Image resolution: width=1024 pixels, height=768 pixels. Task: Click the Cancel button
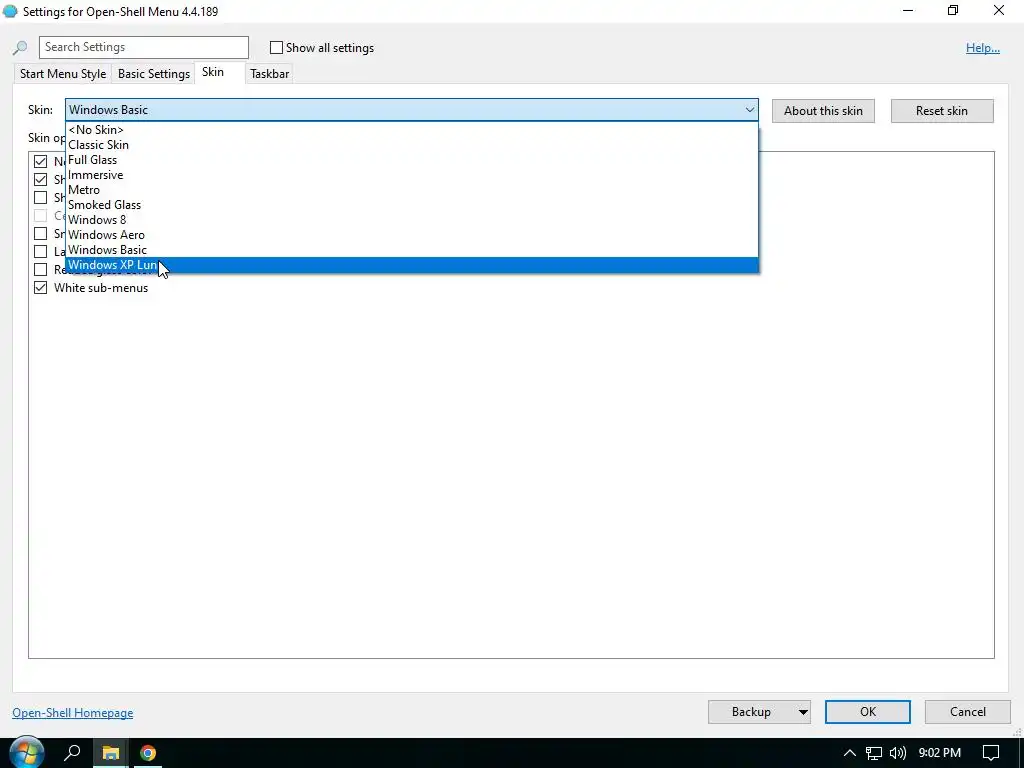coord(967,712)
